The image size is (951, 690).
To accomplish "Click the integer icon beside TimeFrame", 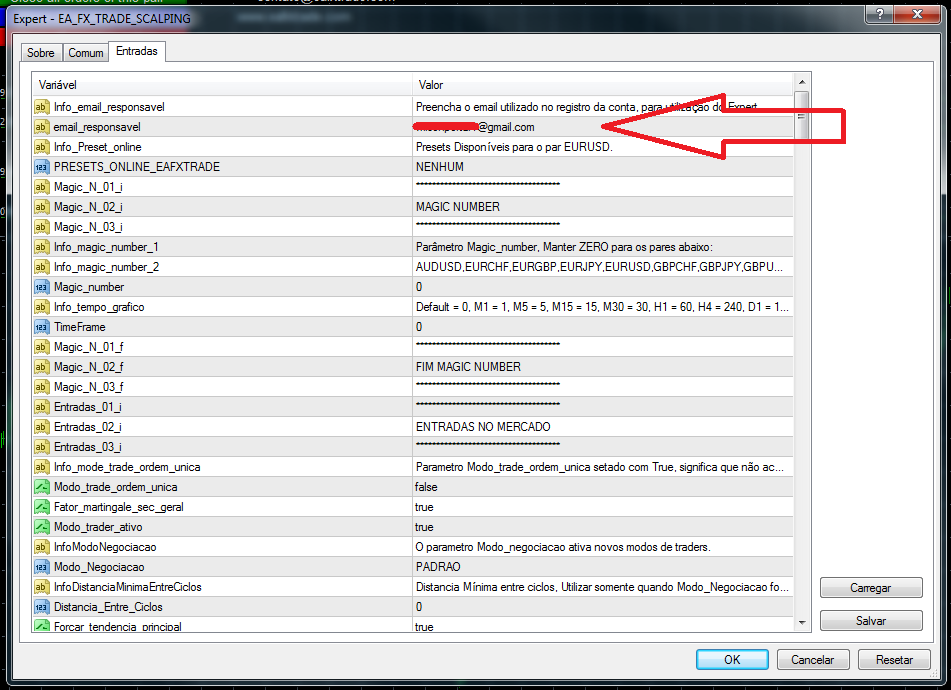I will pyautogui.click(x=41, y=327).
